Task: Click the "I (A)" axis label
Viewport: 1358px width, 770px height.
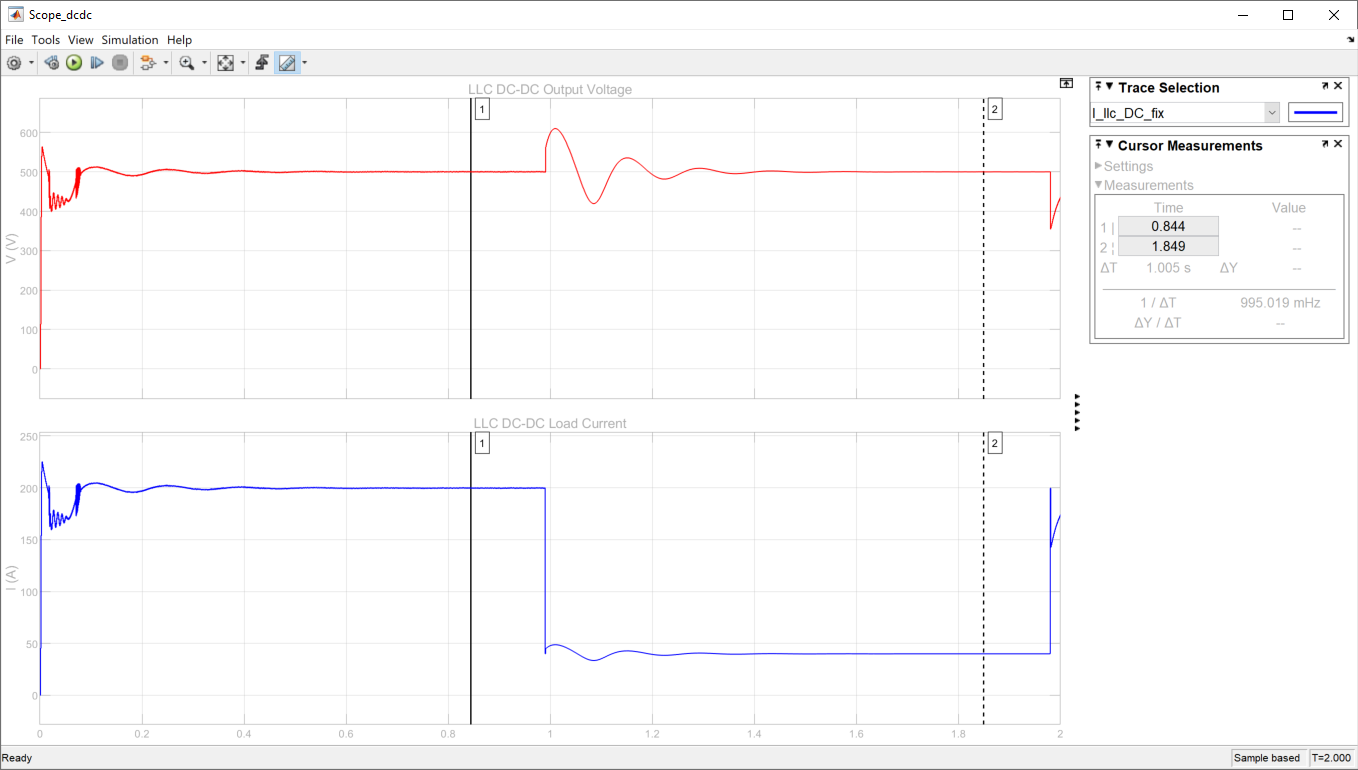Action: (x=11, y=578)
